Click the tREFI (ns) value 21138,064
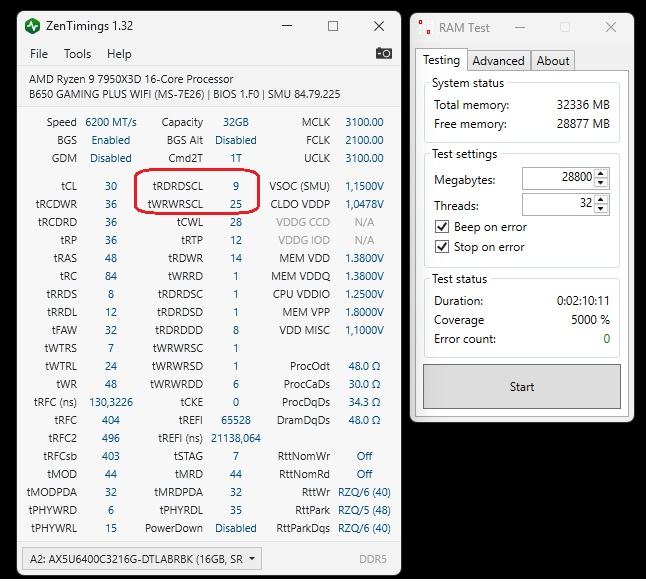 [236, 438]
